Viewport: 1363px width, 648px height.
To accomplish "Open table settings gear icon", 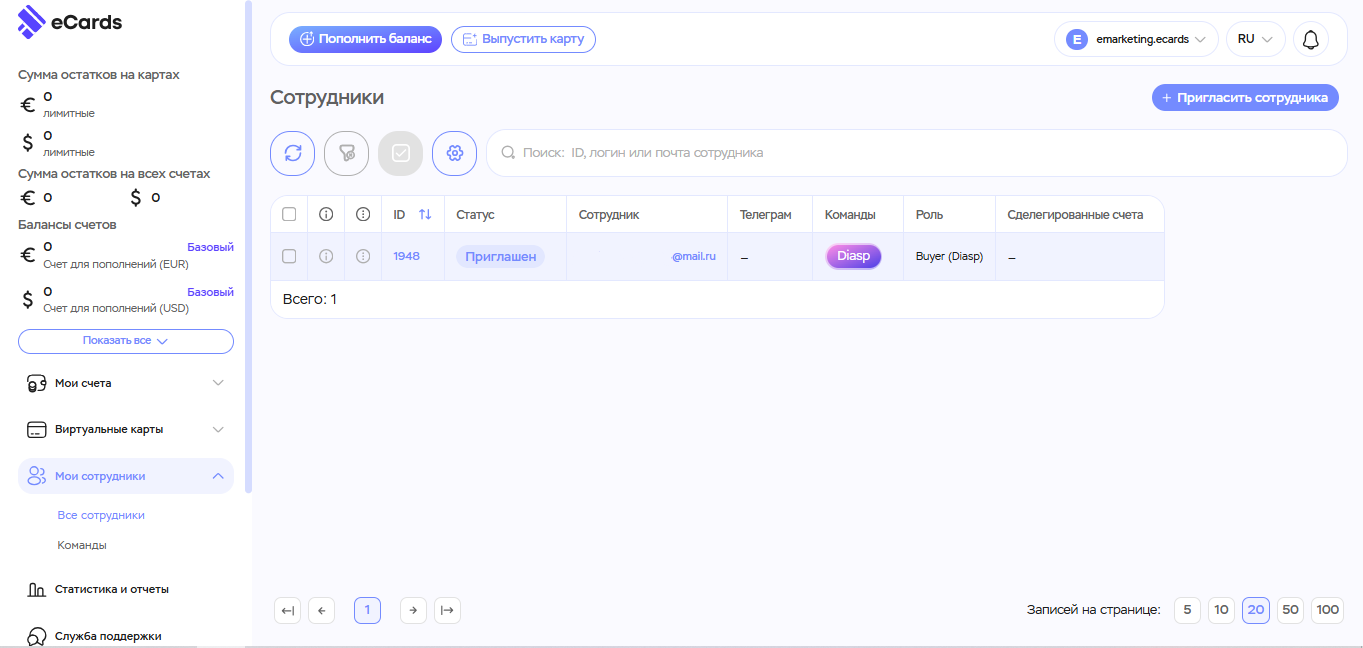I will (x=454, y=153).
